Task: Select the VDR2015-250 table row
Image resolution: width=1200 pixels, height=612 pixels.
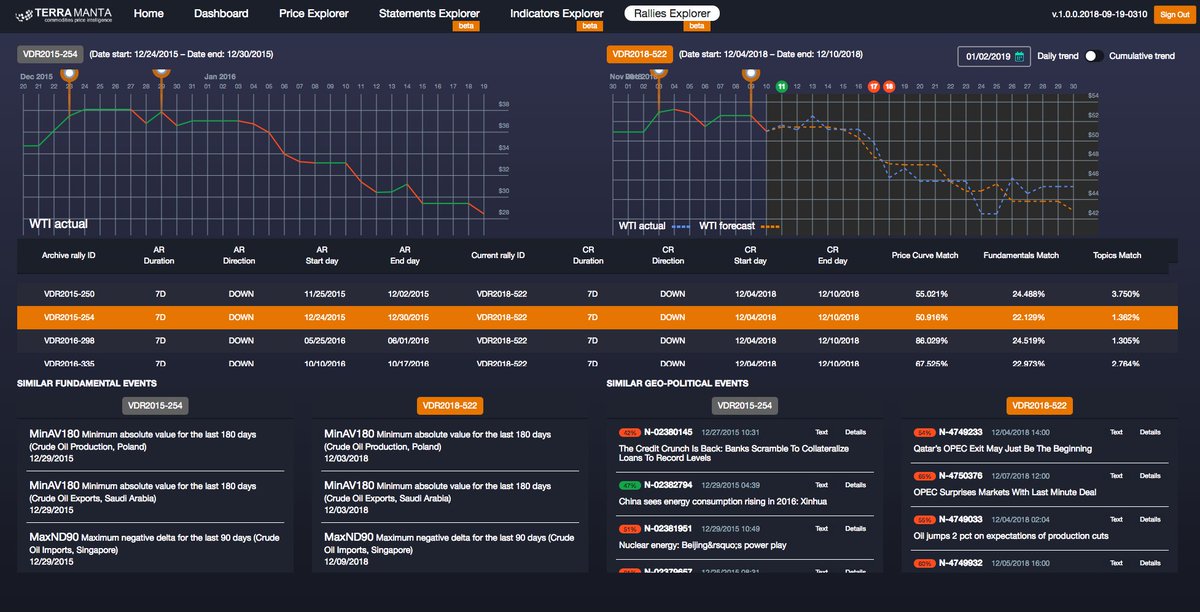Action: tap(597, 294)
